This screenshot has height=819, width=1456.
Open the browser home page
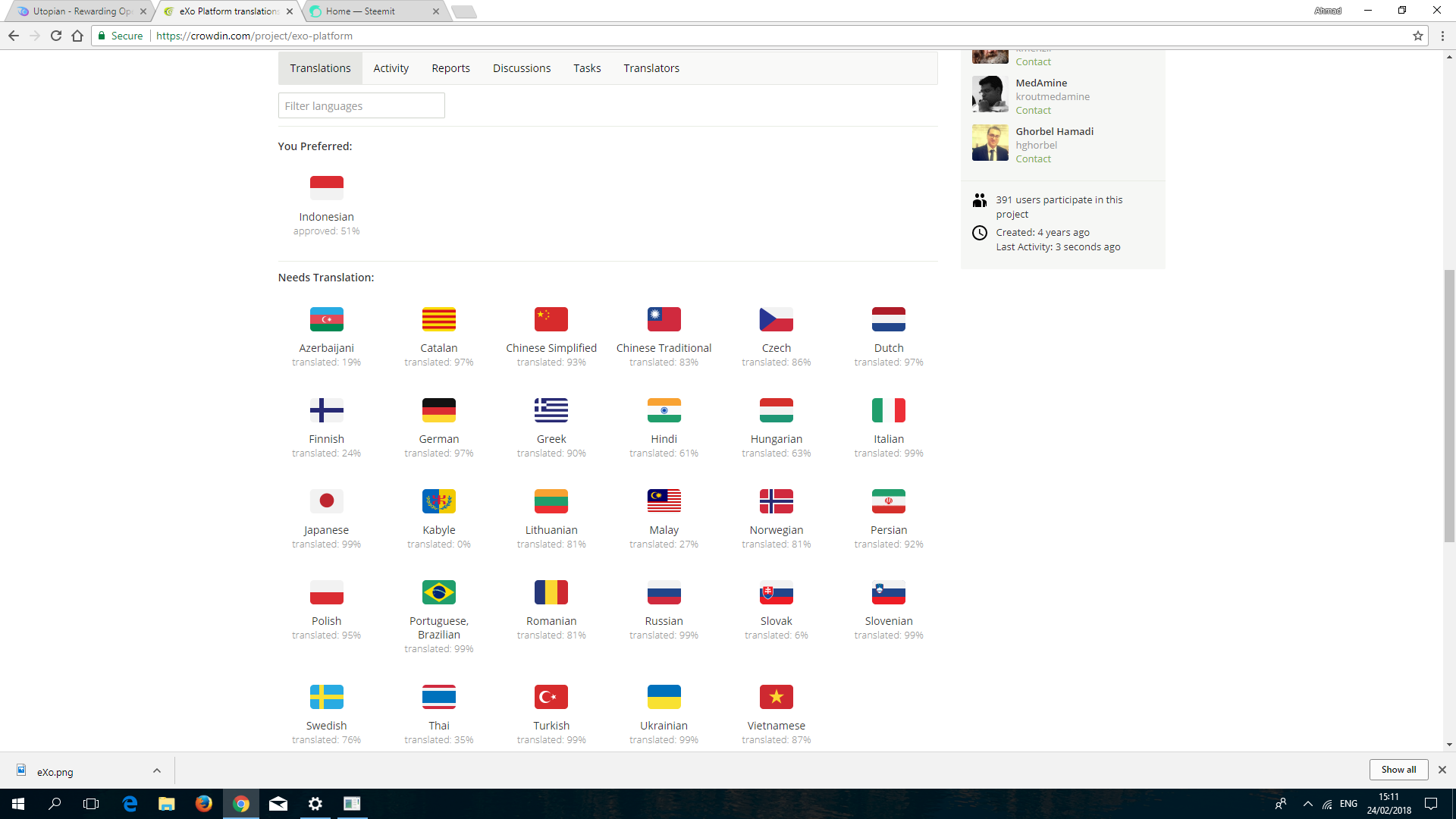[x=77, y=36]
